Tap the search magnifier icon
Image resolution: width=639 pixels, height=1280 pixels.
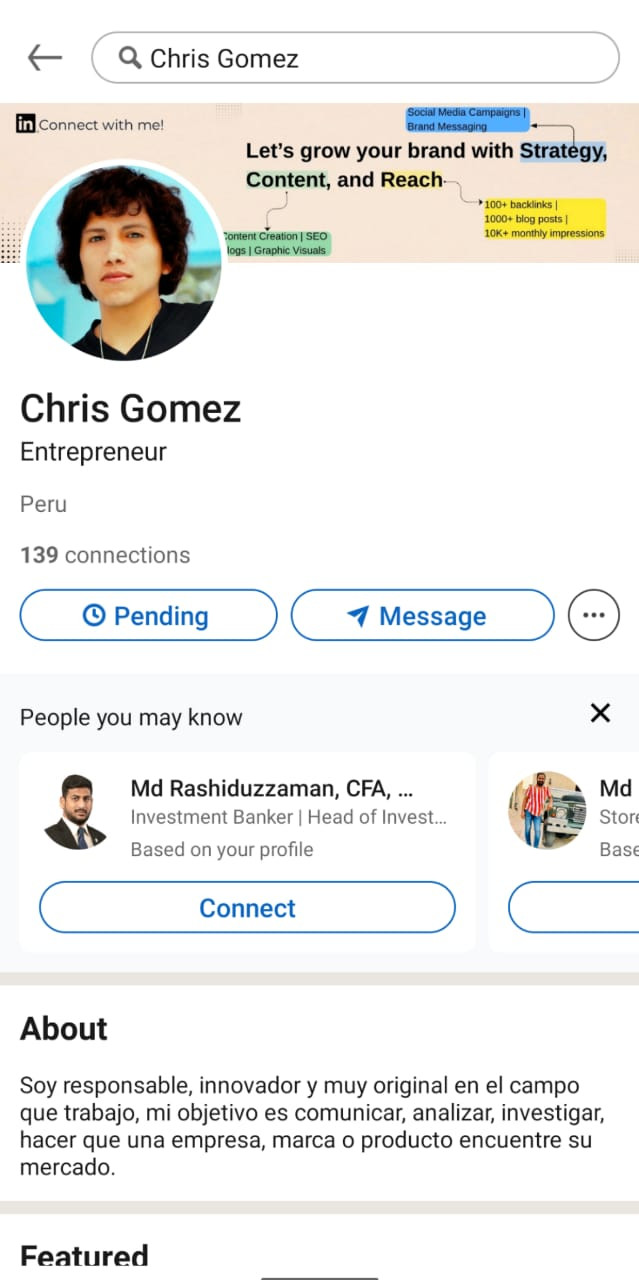[x=130, y=58]
